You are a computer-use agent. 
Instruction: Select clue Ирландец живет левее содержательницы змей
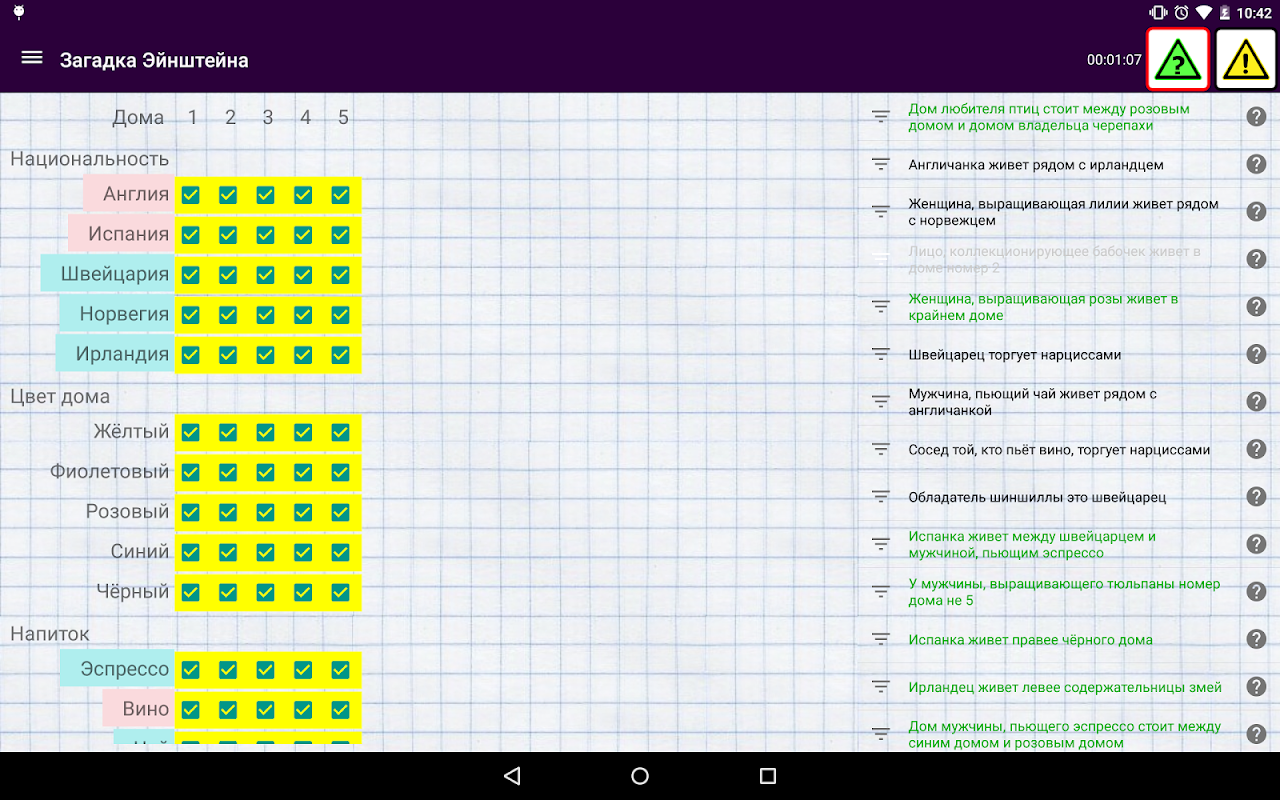pyautogui.click(x=1065, y=687)
